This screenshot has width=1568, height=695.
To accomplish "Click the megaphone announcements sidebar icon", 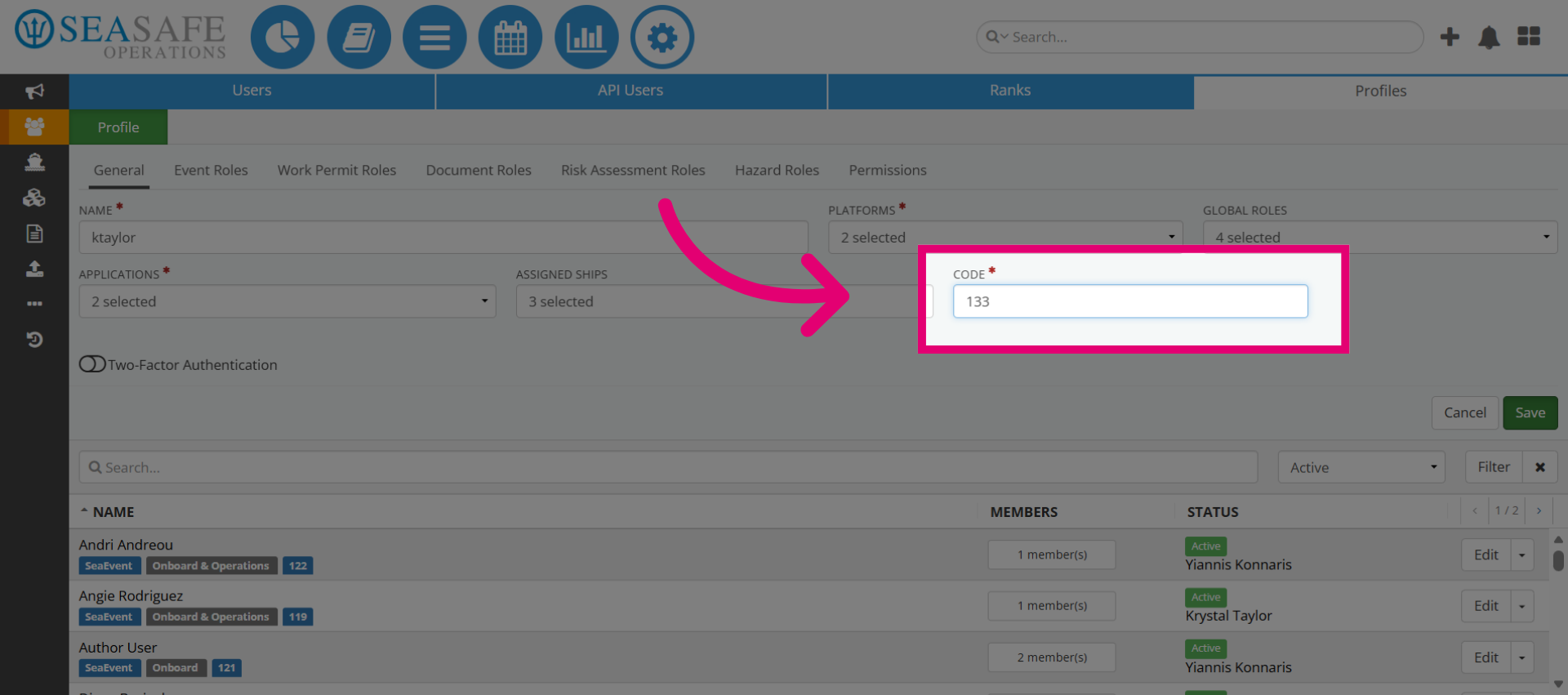I will 34,91.
